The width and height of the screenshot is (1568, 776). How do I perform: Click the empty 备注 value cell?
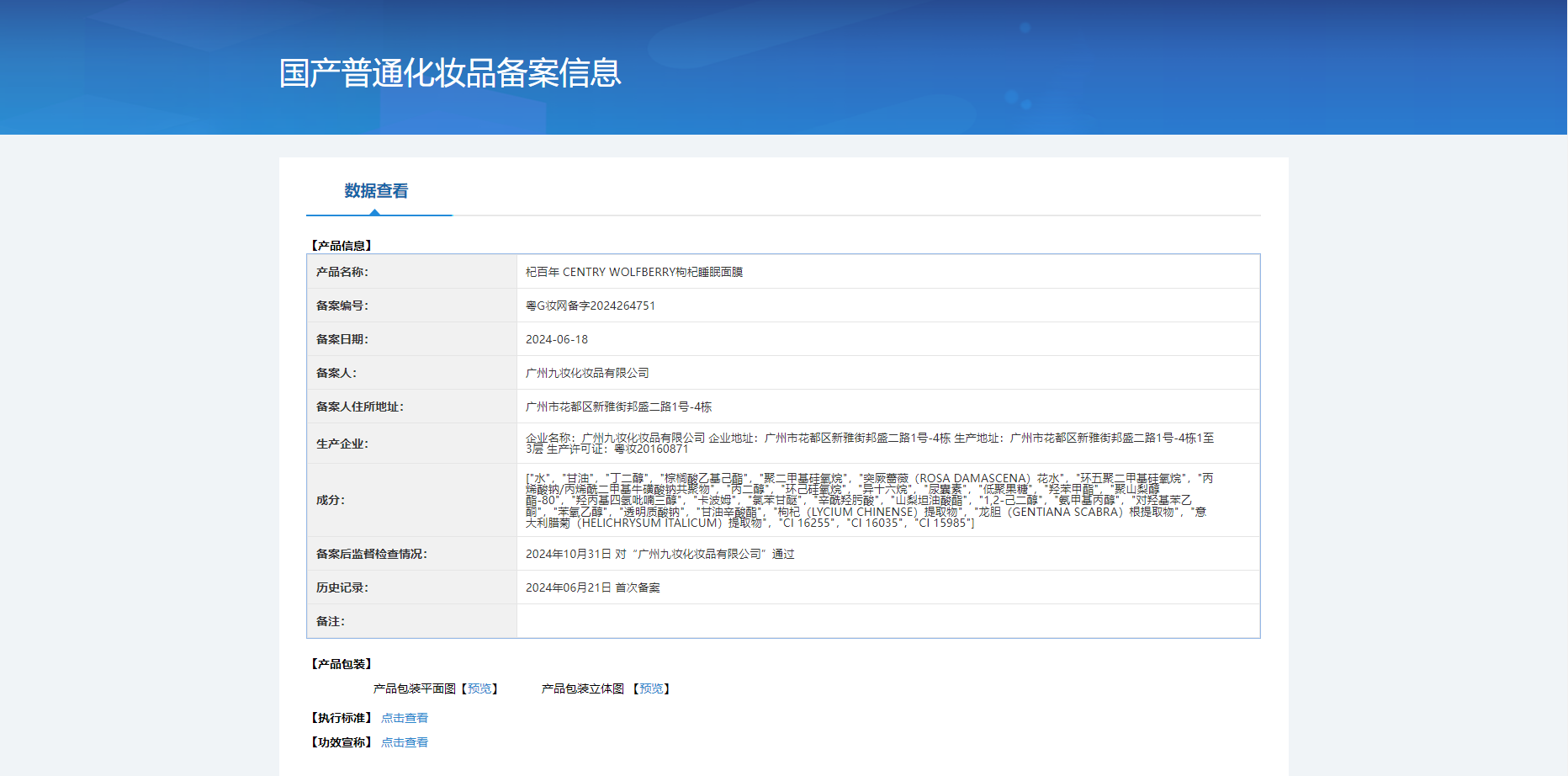(887, 621)
